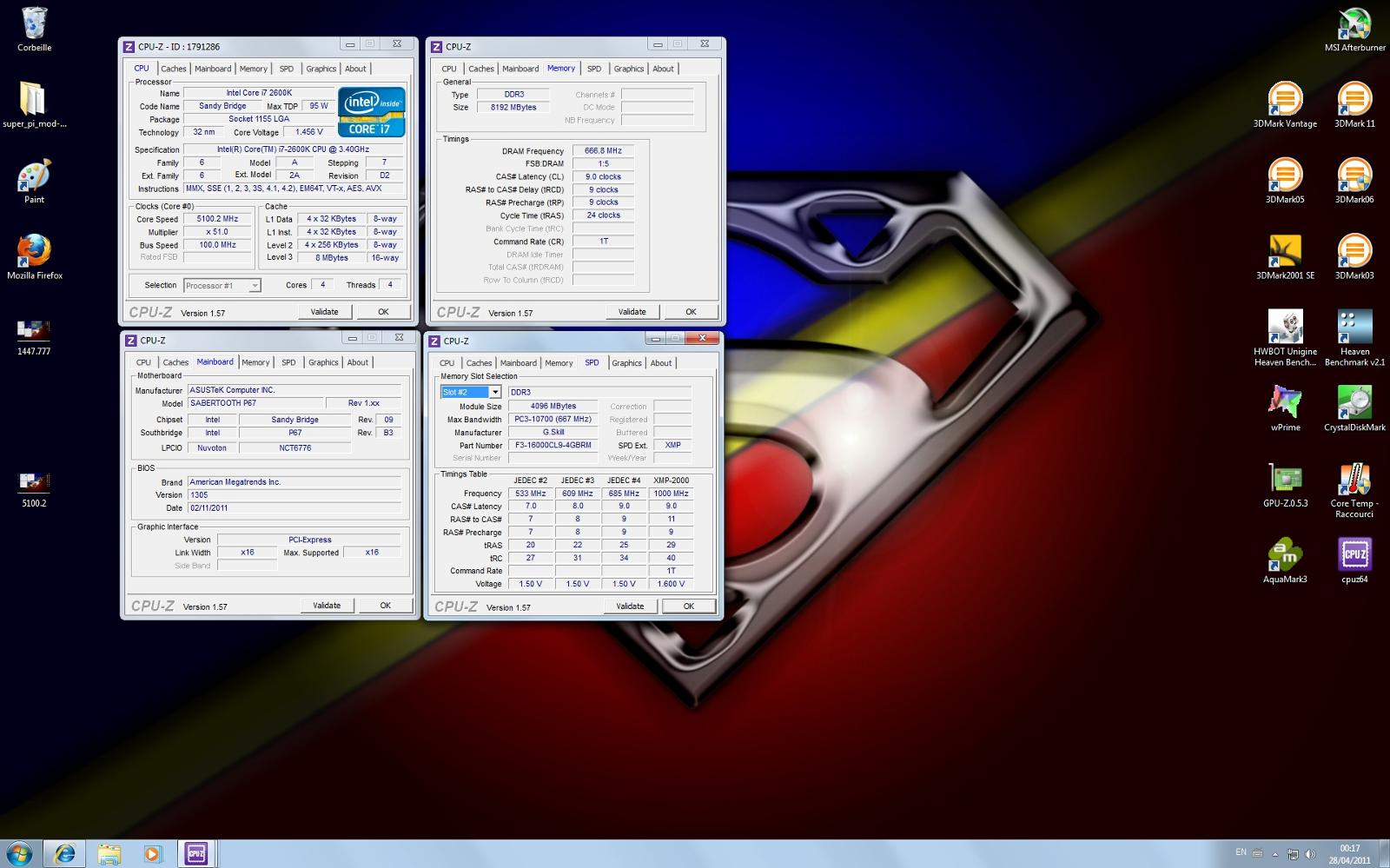Click the Size 8192 MBytes value
The image size is (1390, 868).
[513, 107]
